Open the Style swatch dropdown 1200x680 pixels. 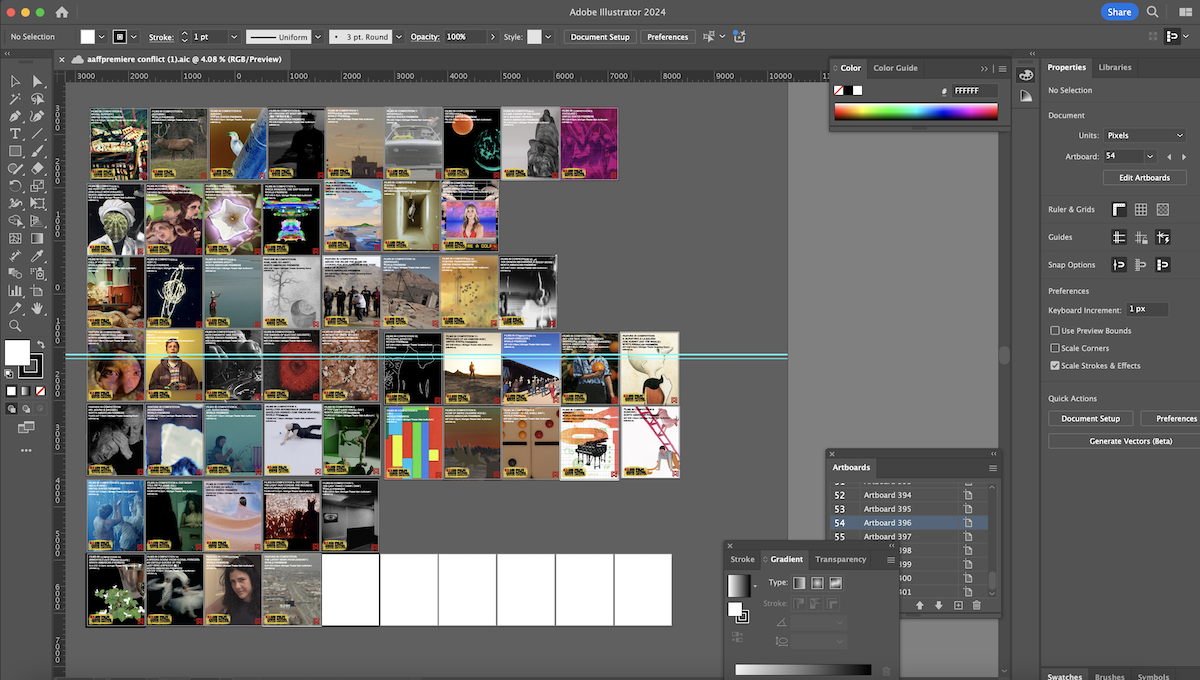click(x=548, y=37)
